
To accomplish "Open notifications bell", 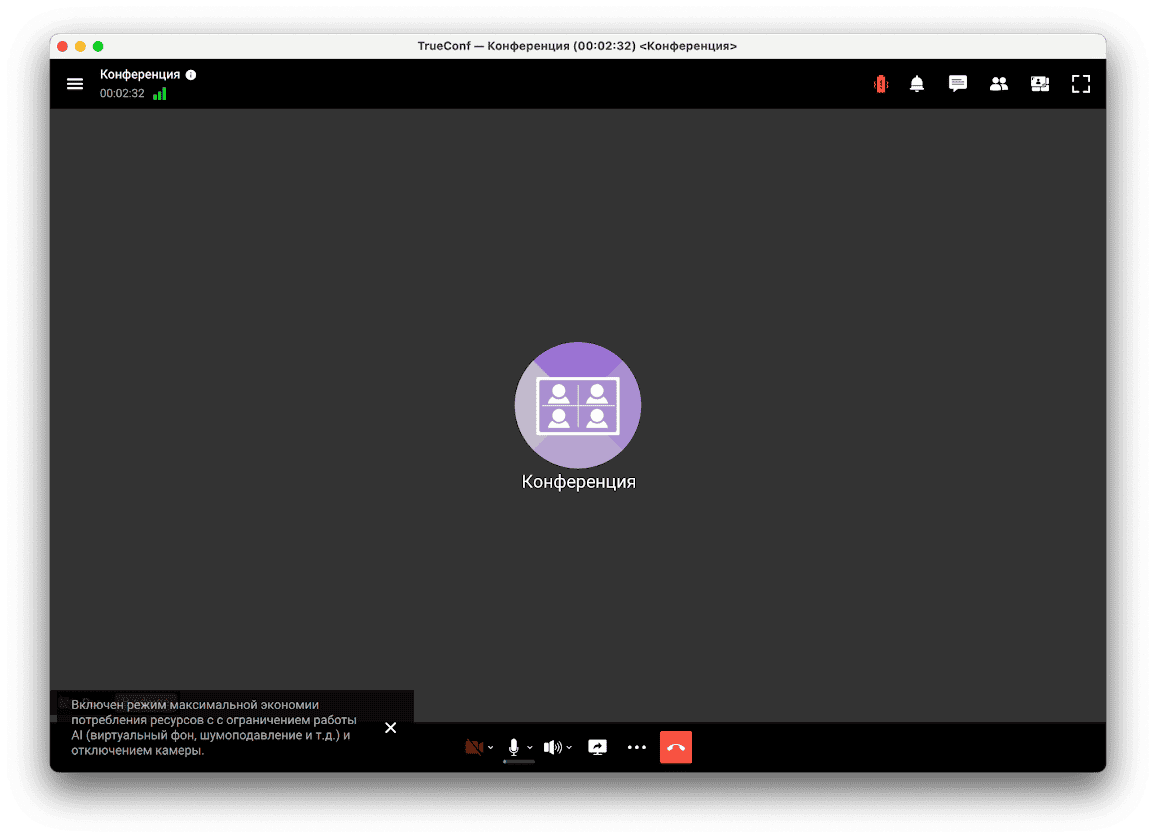I will tap(917, 84).
